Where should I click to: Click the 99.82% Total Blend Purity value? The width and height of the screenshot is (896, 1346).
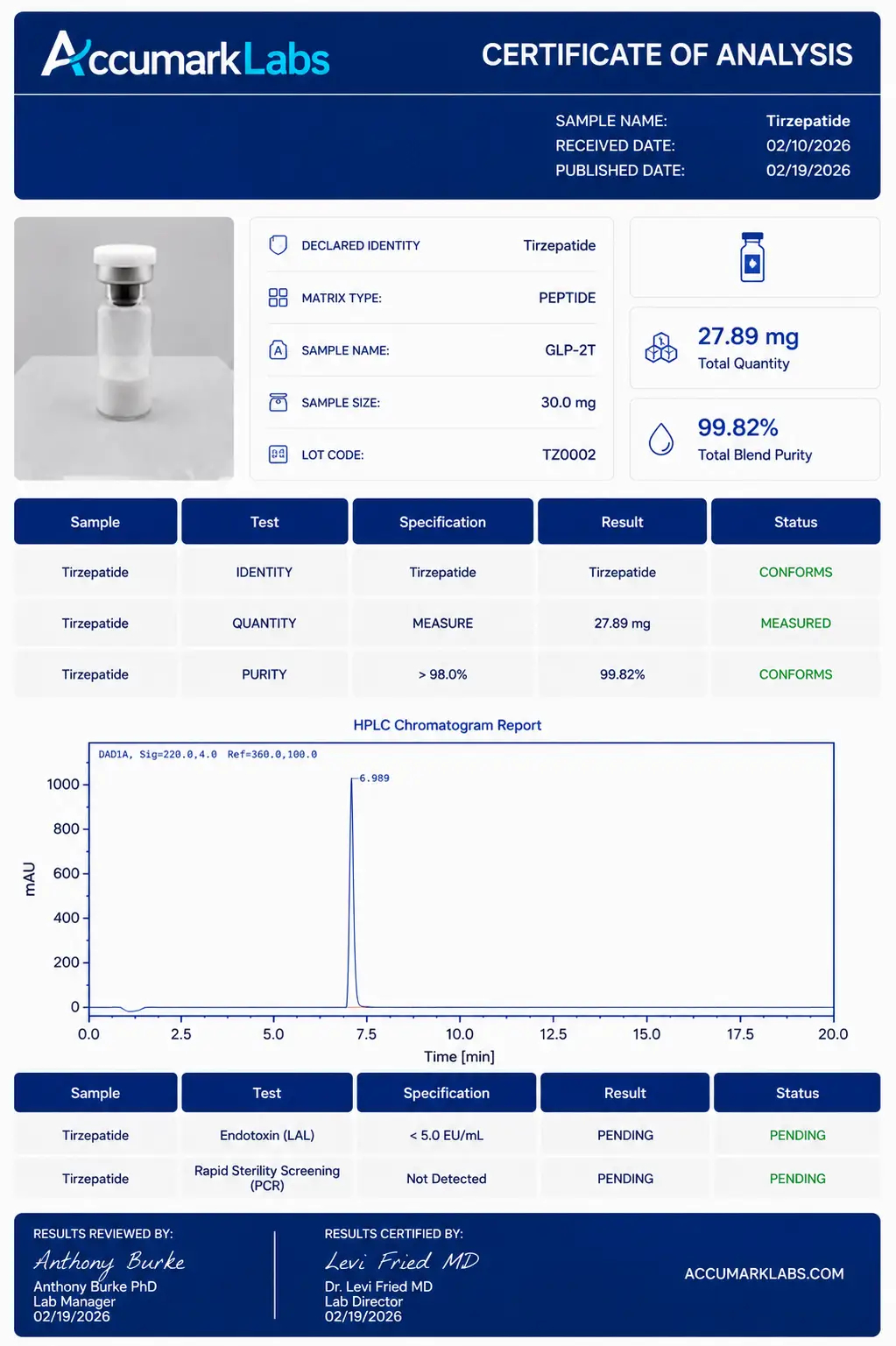(x=737, y=427)
